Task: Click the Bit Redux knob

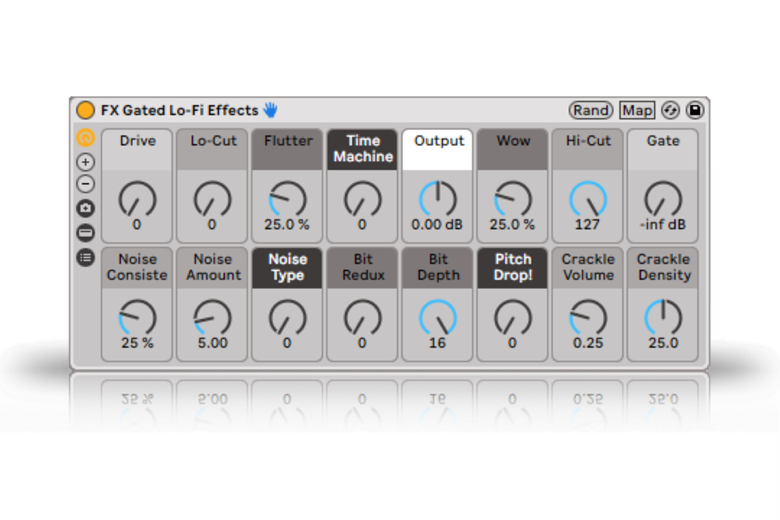Action: click(x=363, y=317)
